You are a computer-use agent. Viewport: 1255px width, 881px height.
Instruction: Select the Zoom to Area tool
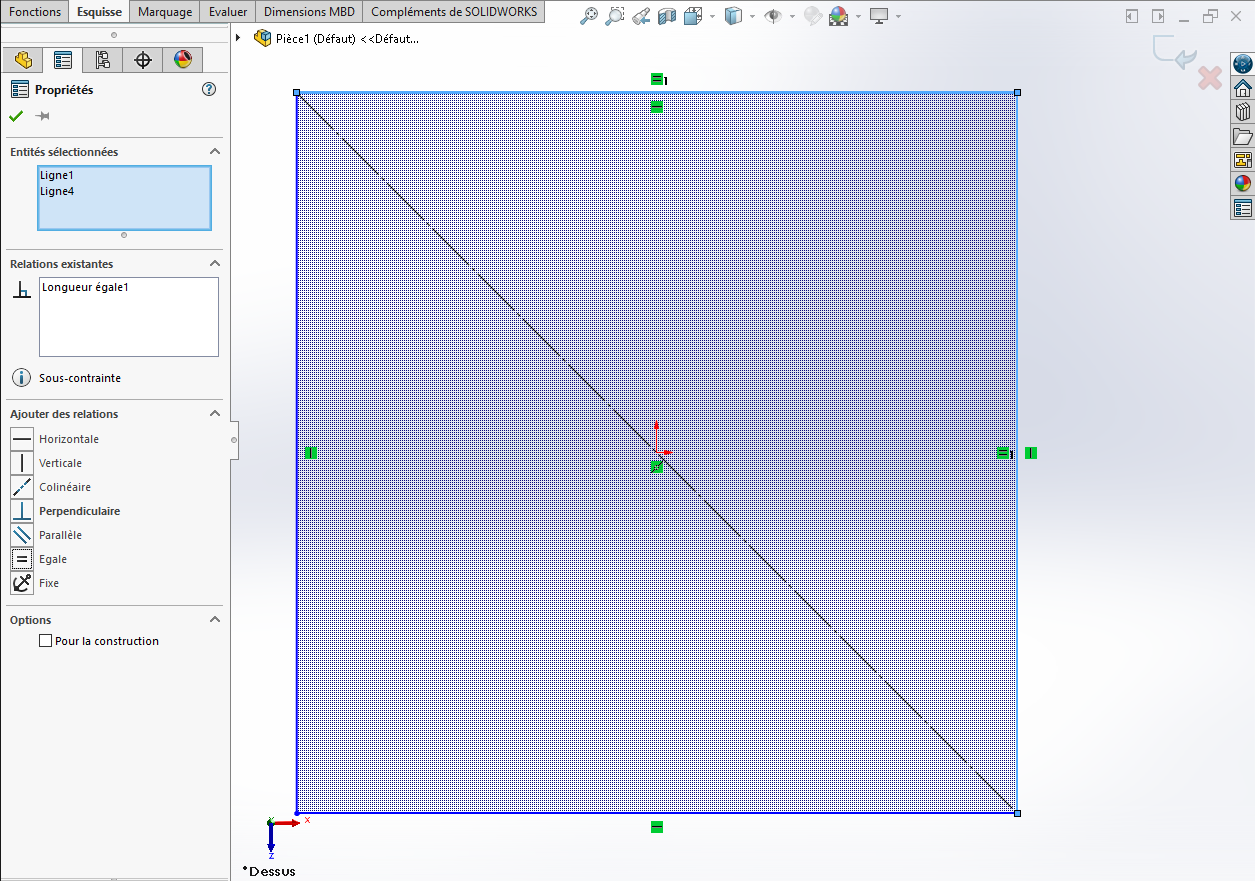tap(615, 16)
